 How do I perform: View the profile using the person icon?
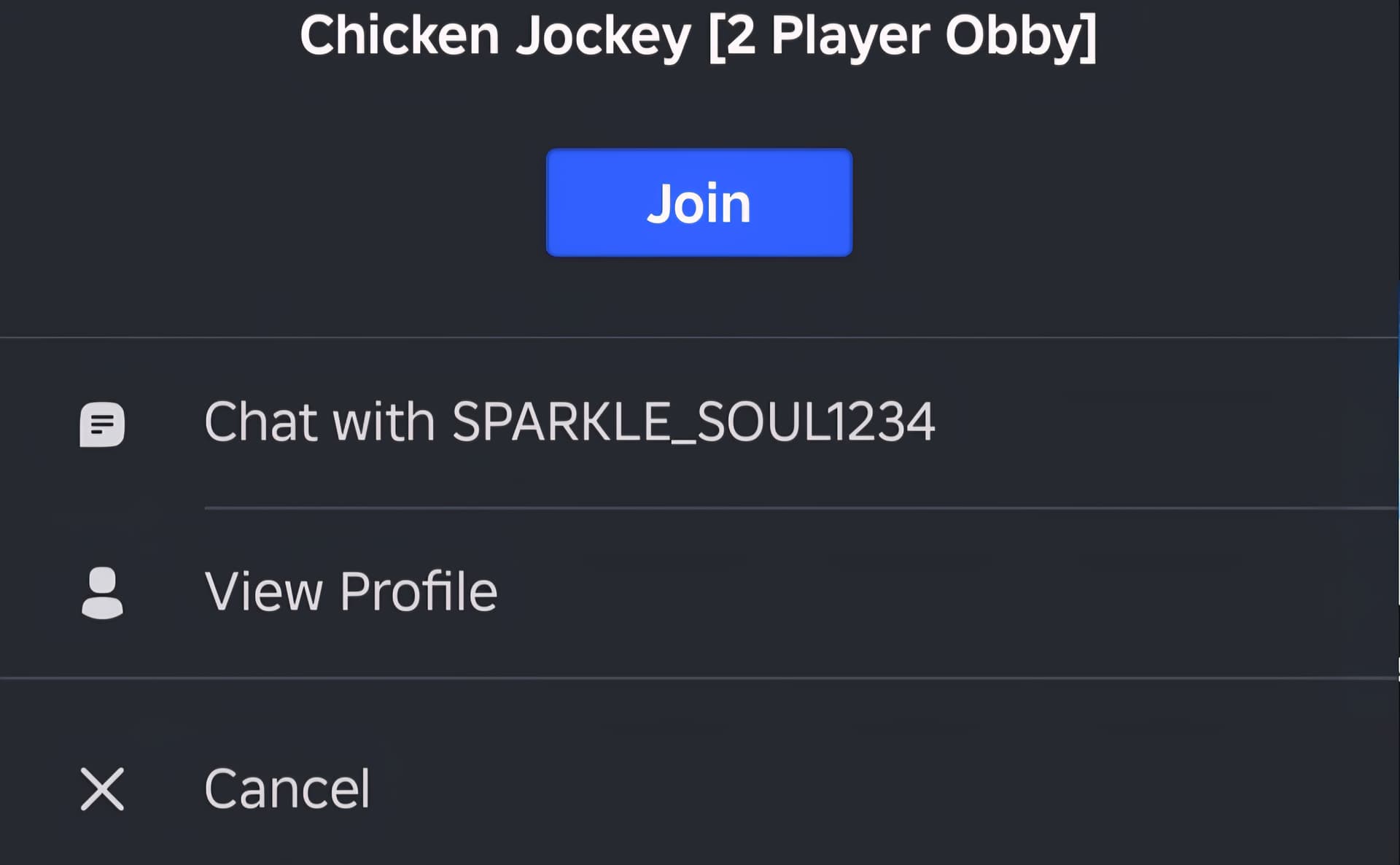(x=102, y=592)
